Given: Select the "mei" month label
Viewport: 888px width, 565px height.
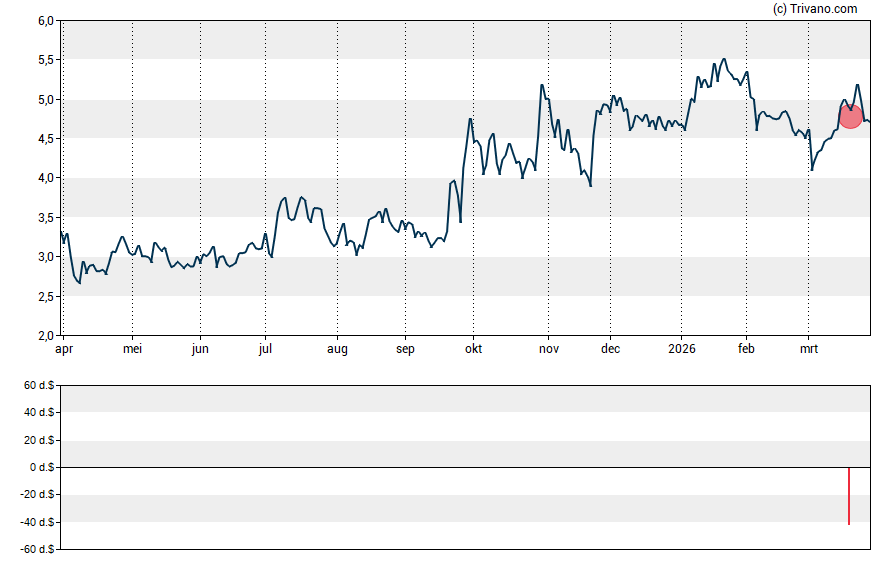Looking at the screenshot, I should tap(133, 349).
